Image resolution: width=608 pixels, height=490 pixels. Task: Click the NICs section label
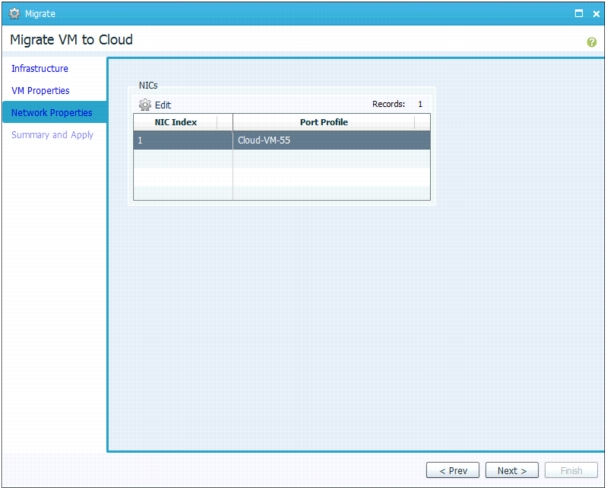click(148, 85)
